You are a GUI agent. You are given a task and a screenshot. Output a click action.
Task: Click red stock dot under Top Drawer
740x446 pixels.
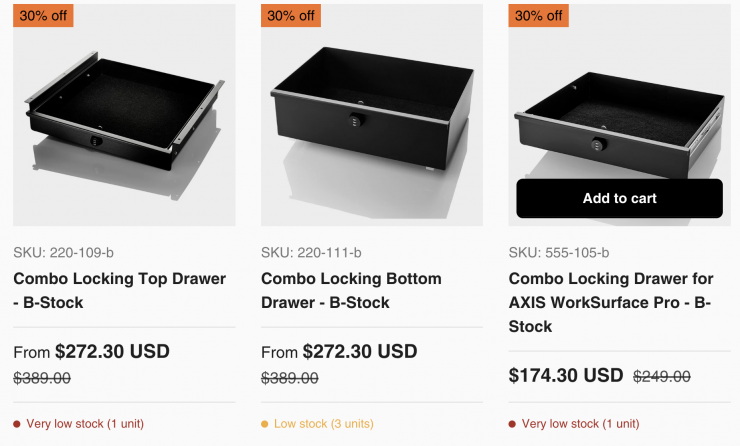17,424
